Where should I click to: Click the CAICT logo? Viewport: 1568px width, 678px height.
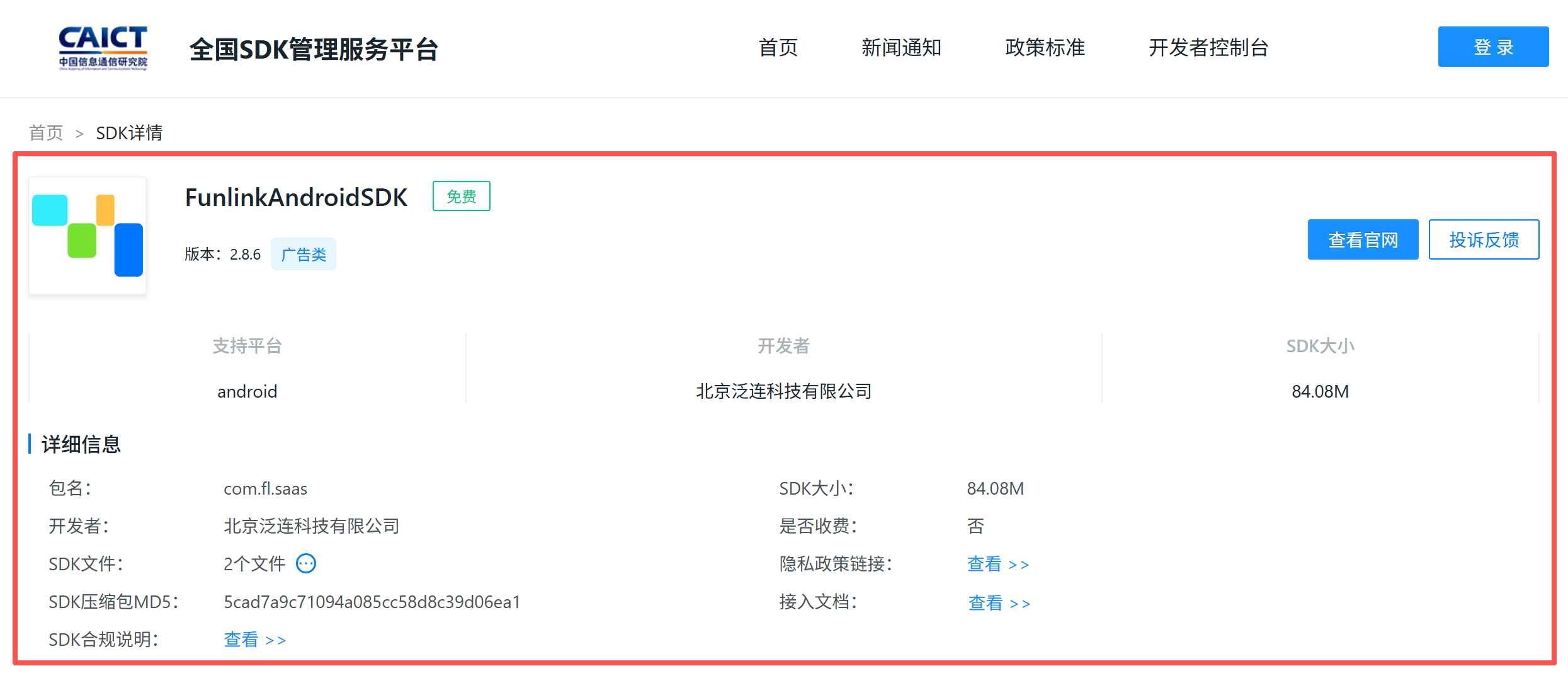point(103,48)
